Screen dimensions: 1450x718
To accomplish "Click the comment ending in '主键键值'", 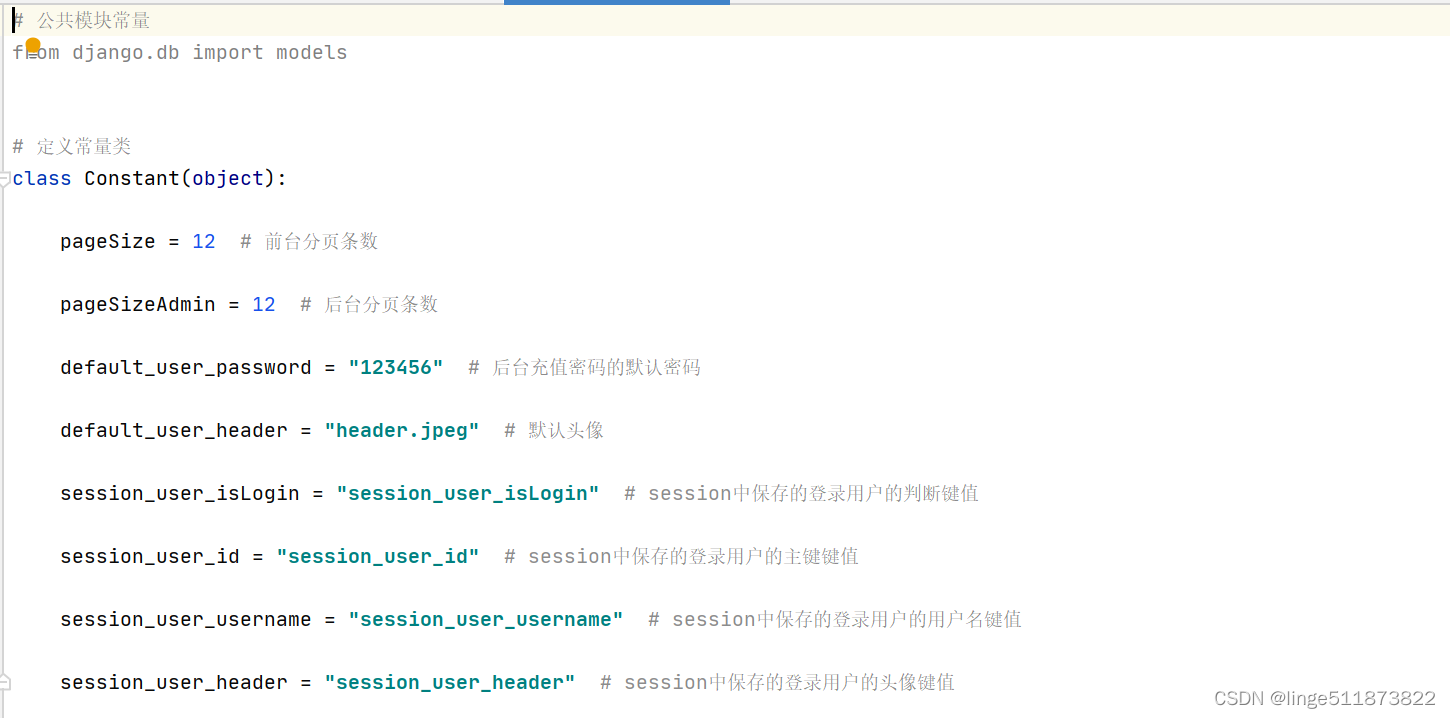I will [681, 557].
